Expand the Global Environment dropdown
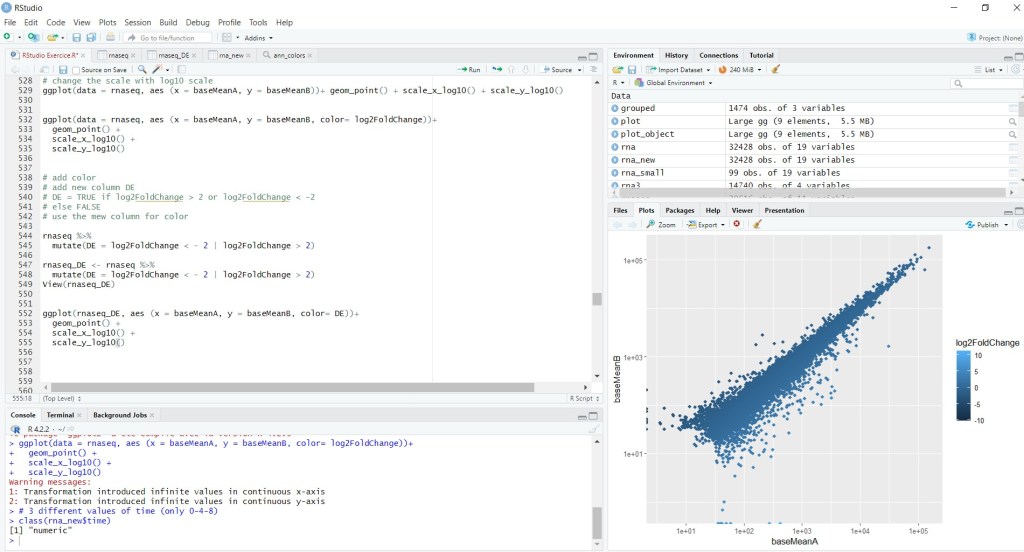This screenshot has height=552, width=1024. coord(671,83)
